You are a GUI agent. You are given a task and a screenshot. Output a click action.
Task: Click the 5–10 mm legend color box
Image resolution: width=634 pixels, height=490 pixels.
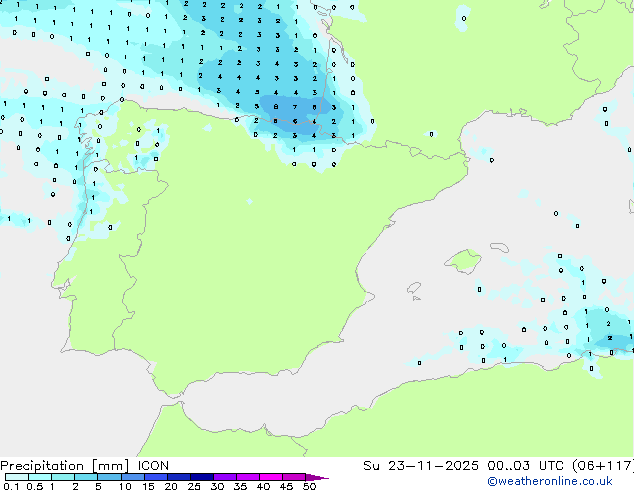(x=109, y=477)
